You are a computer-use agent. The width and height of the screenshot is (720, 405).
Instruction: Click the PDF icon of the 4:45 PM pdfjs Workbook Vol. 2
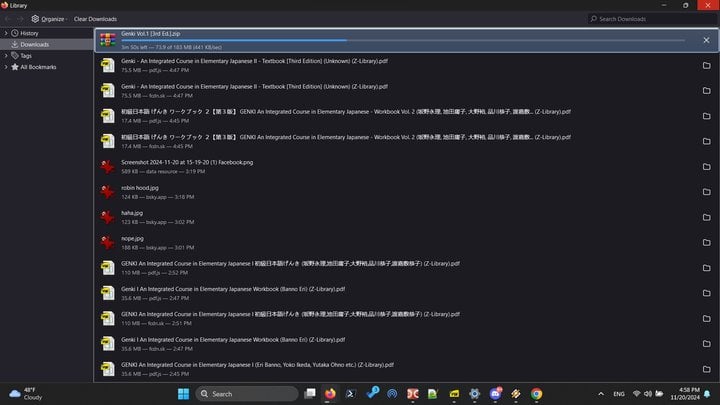[108, 116]
